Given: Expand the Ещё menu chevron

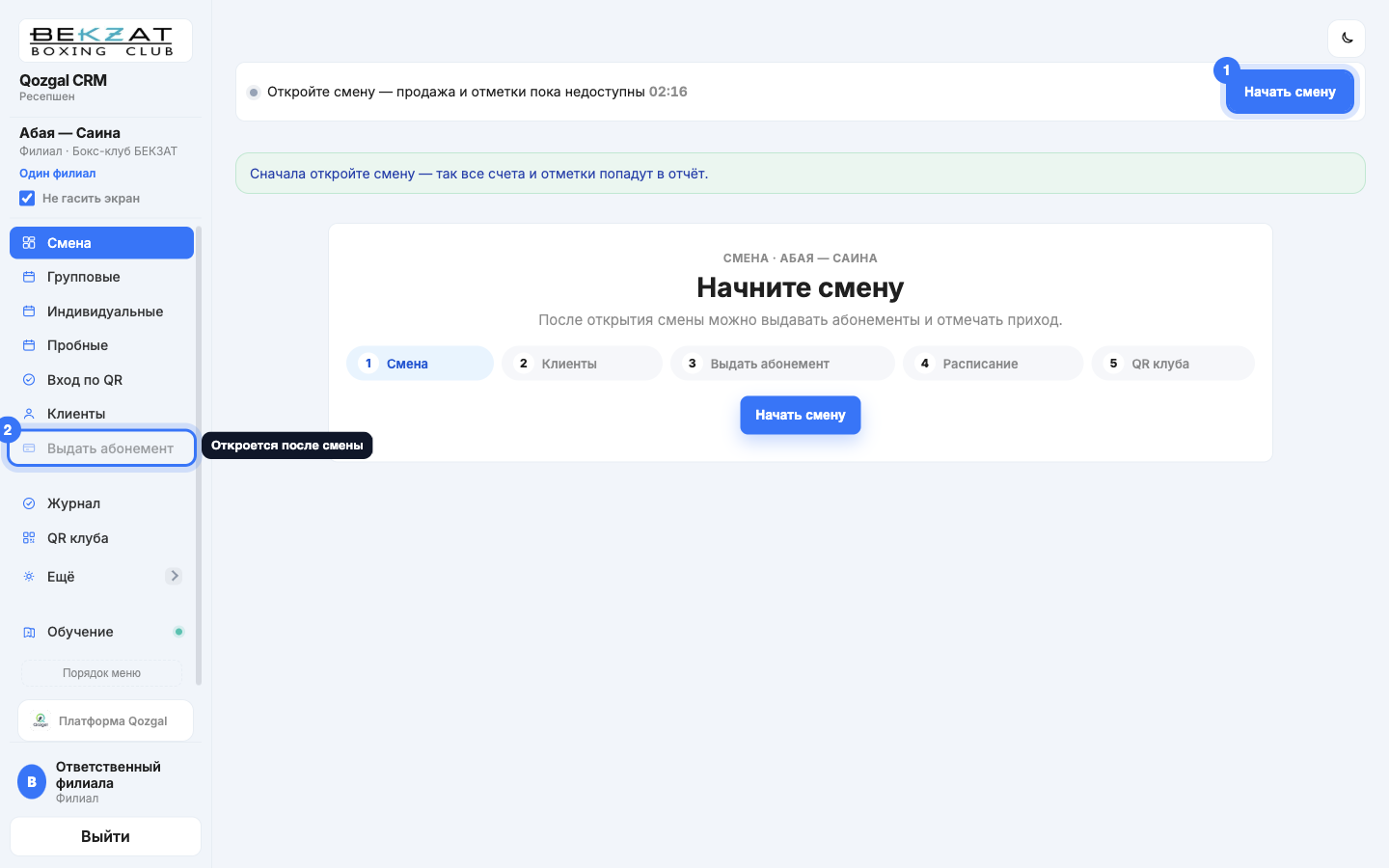Looking at the screenshot, I should [x=174, y=576].
